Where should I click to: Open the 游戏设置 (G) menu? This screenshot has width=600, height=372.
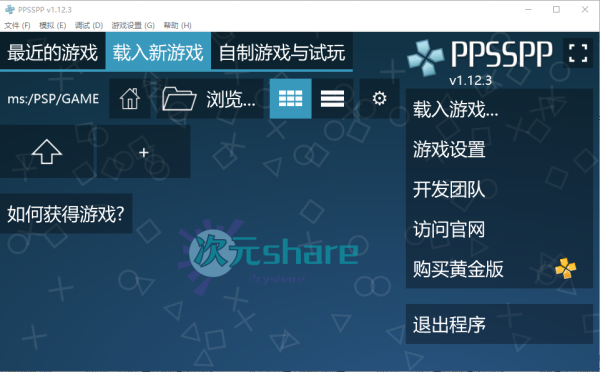133,25
